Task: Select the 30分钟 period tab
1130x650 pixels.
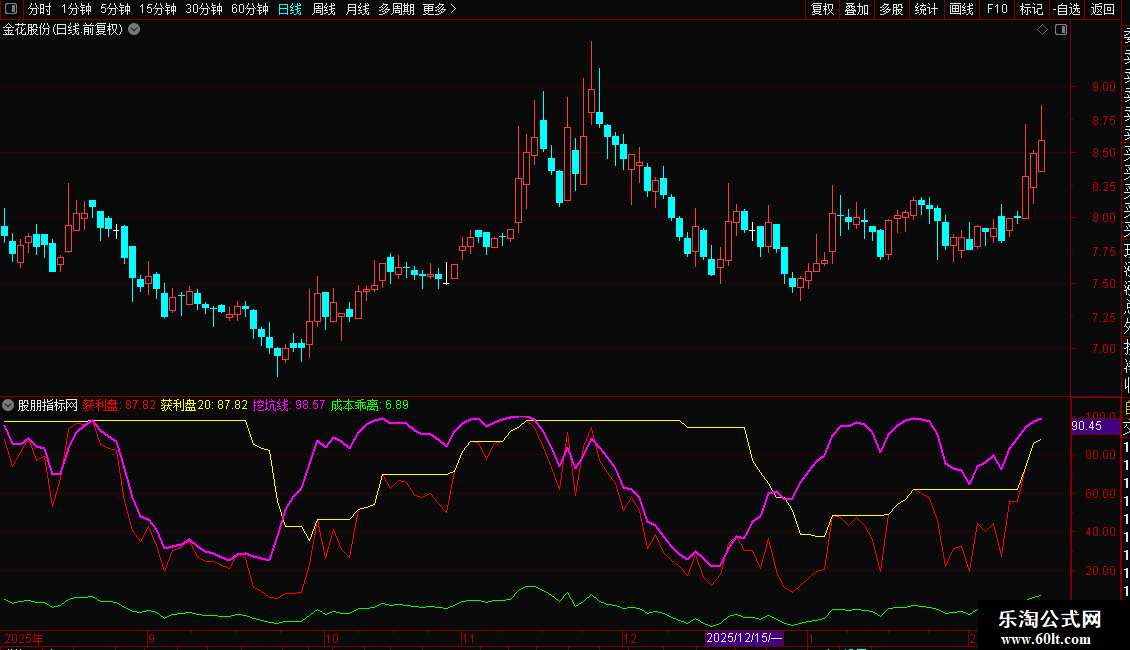Action: 204,9
